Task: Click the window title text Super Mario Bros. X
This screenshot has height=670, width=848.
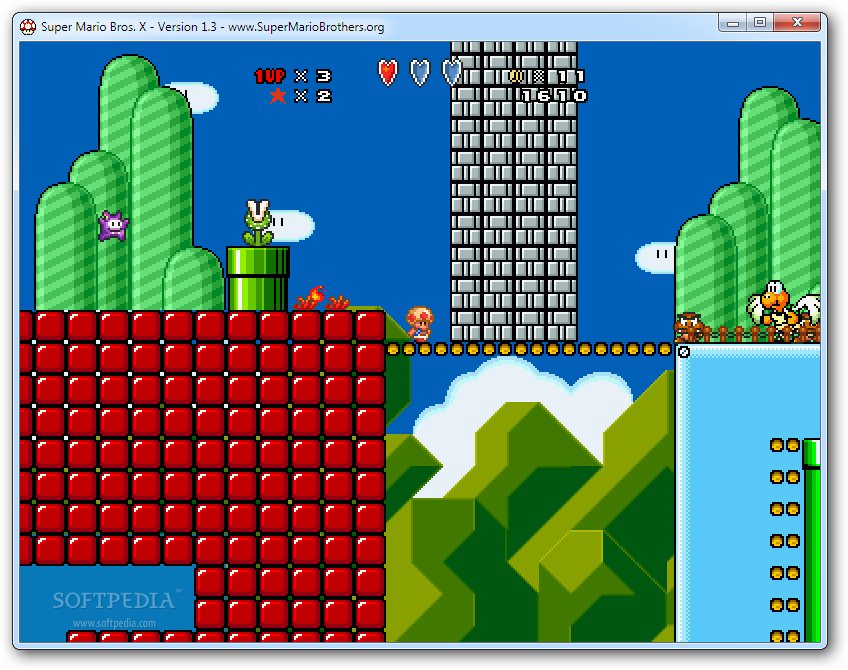Action: tap(94, 26)
